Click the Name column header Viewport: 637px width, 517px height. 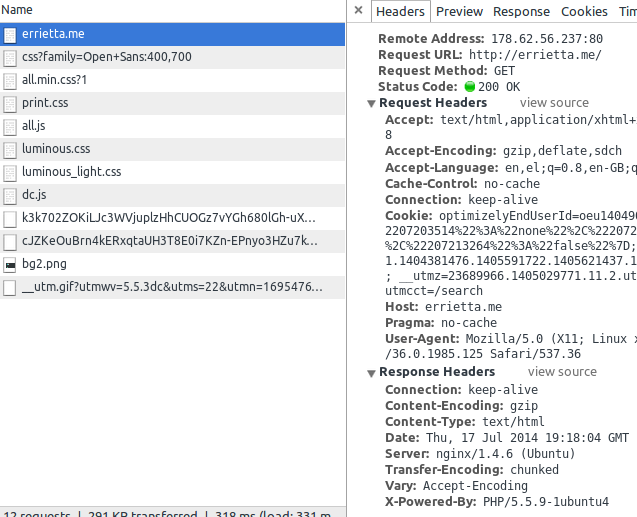[x=17, y=10]
